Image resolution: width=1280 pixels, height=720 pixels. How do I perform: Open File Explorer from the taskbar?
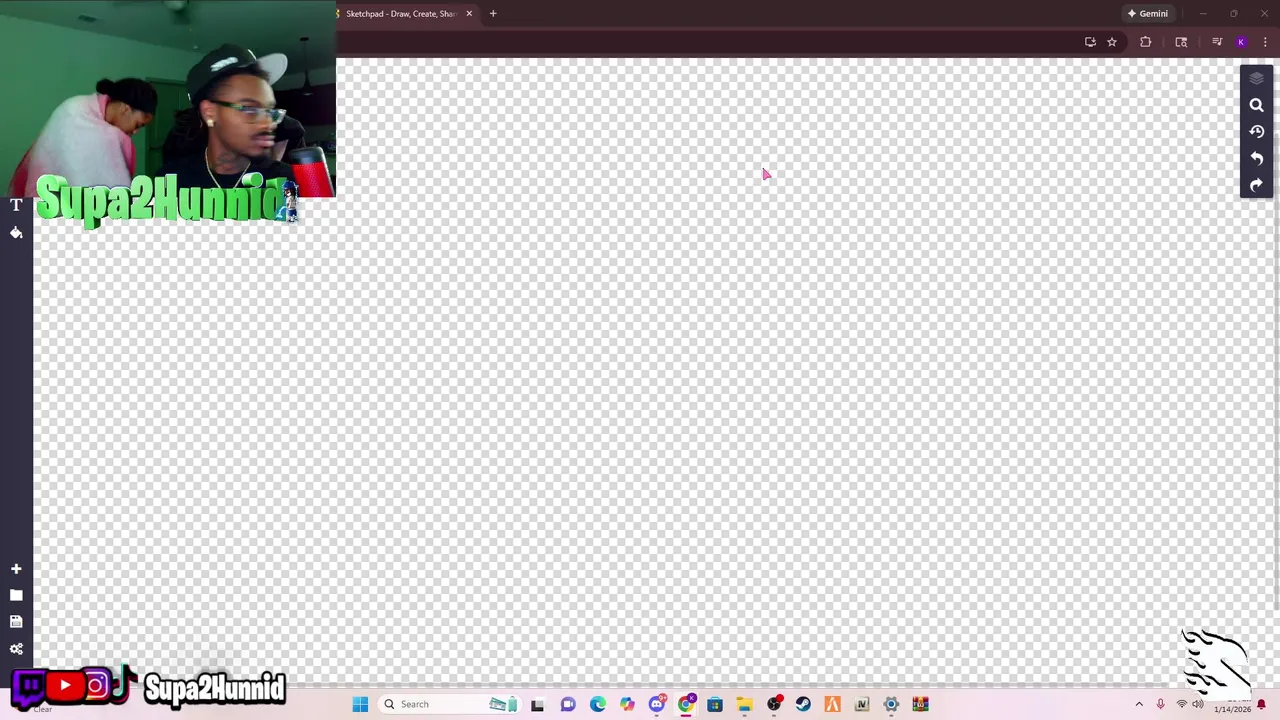pos(744,704)
